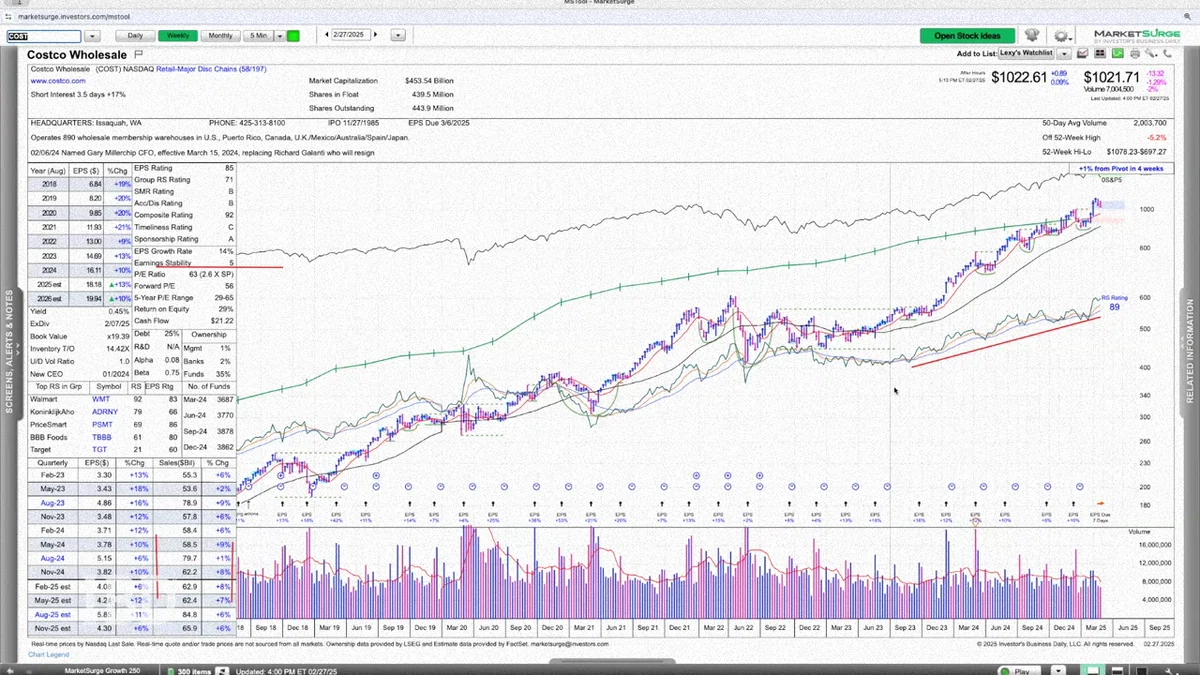Switch chart to Daily timeframe
The width and height of the screenshot is (1200, 675).
135,36
